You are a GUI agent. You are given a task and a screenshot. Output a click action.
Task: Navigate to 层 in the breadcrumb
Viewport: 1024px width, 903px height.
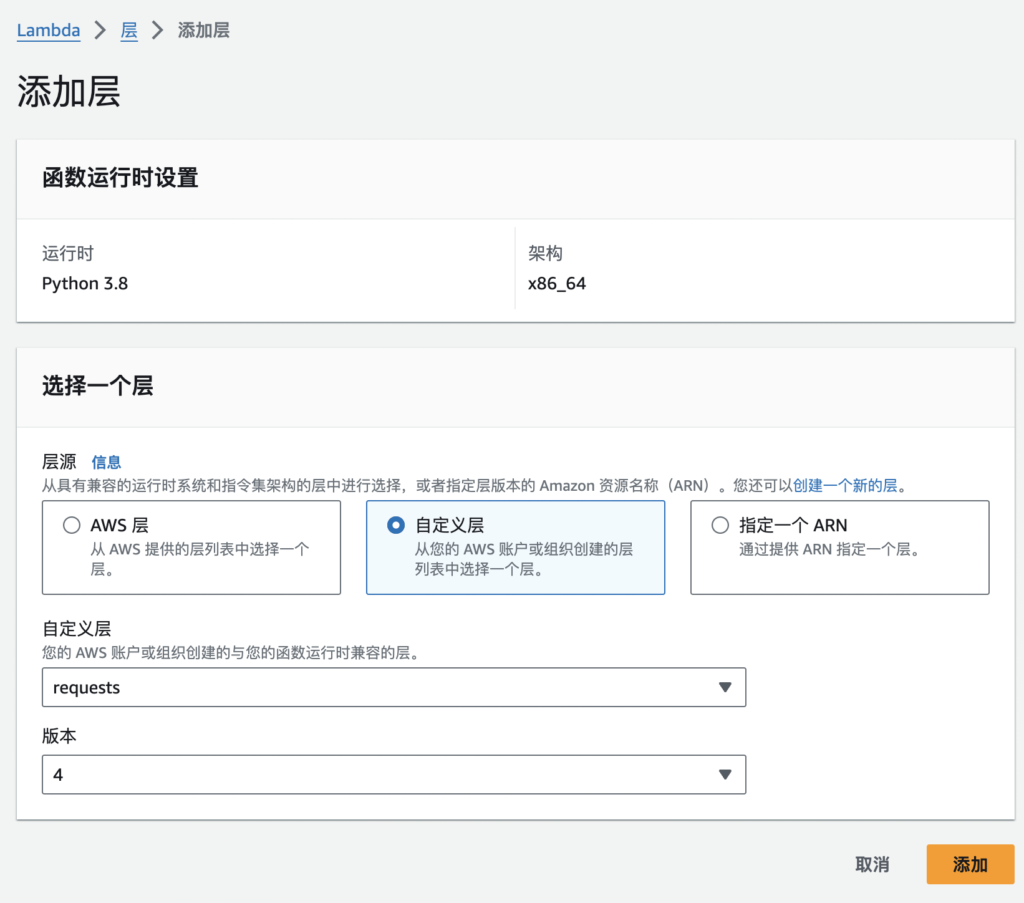click(x=129, y=31)
